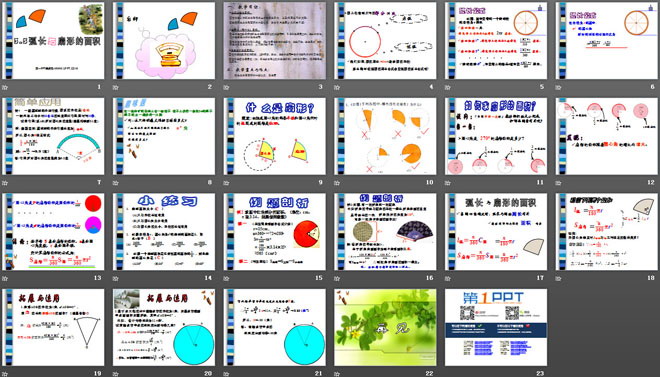Select slide 9 titled 什么是扇形
Viewport: 660px width, 377px height.
click(x=274, y=136)
